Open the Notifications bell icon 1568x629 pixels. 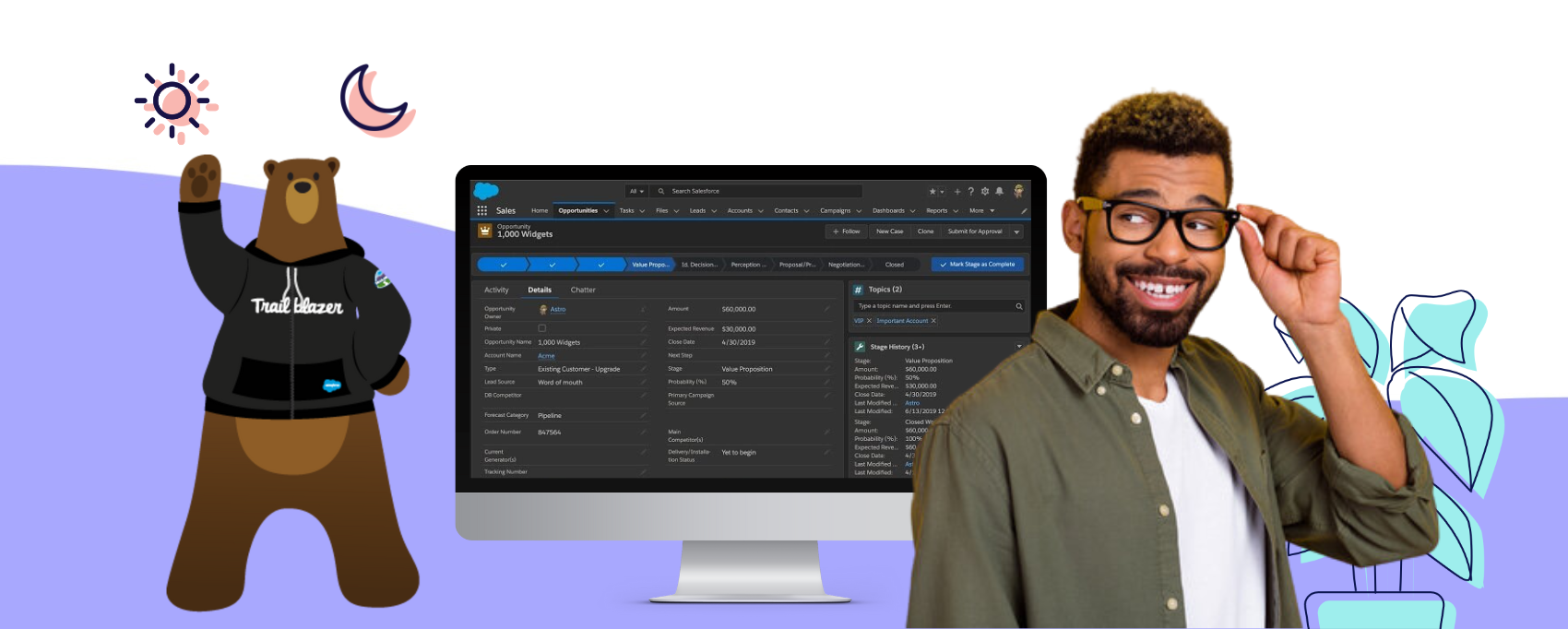tap(999, 192)
